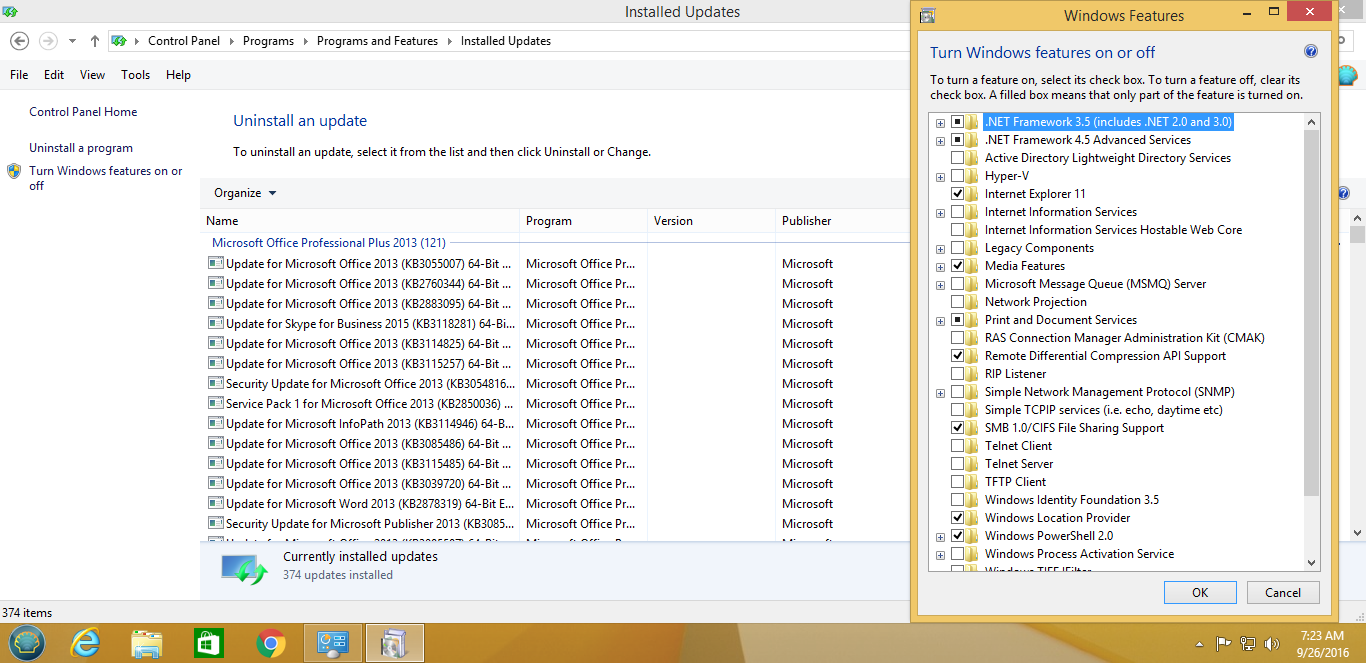1366x663 pixels.
Task: Click the Update for Skype for Business row icon
Action: [x=215, y=324]
